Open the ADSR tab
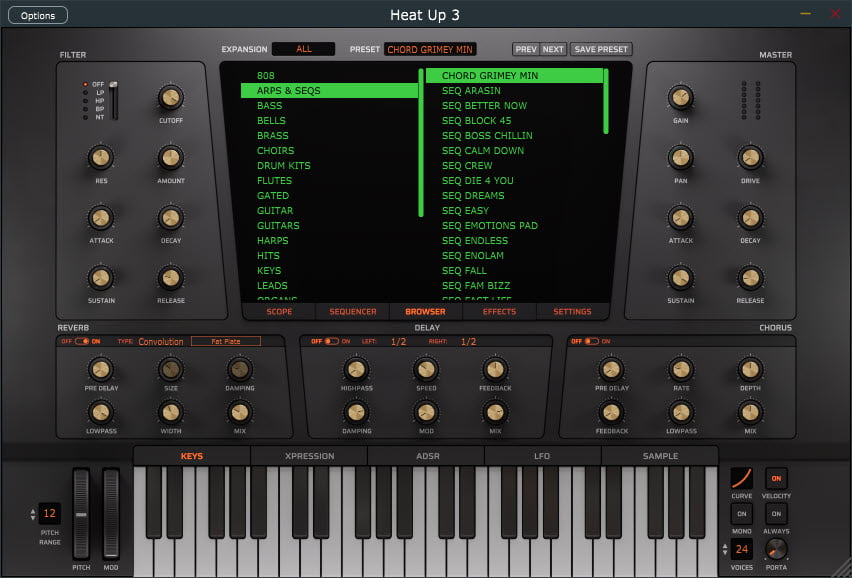 tap(428, 456)
